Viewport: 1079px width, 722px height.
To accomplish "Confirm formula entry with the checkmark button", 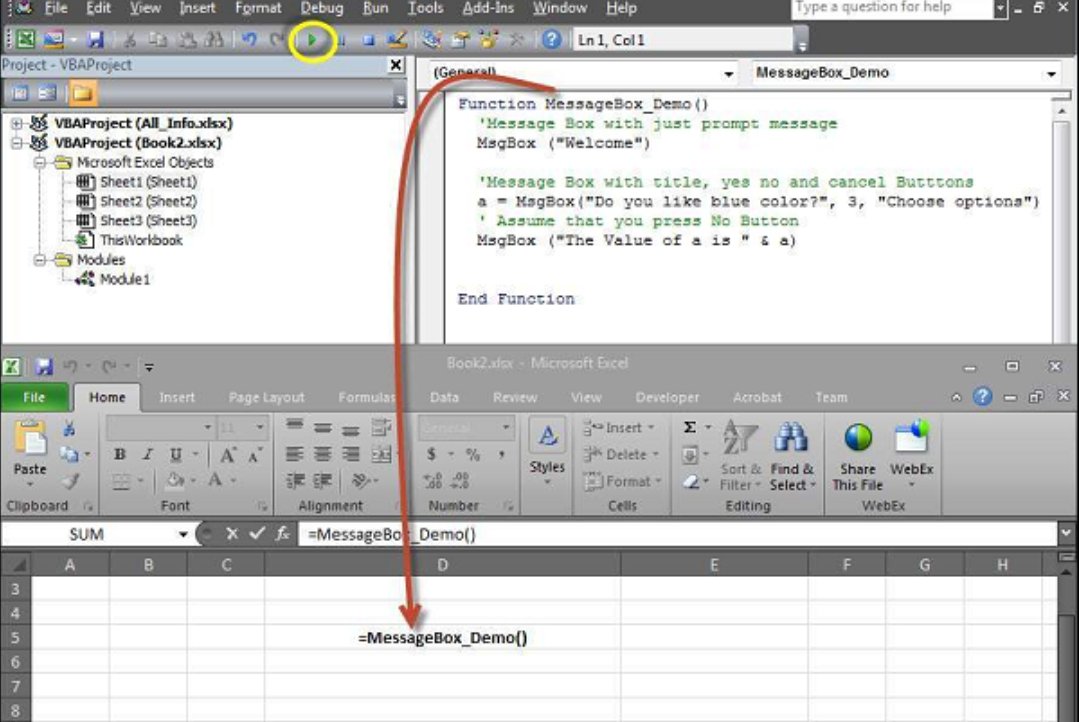I will (x=258, y=534).
